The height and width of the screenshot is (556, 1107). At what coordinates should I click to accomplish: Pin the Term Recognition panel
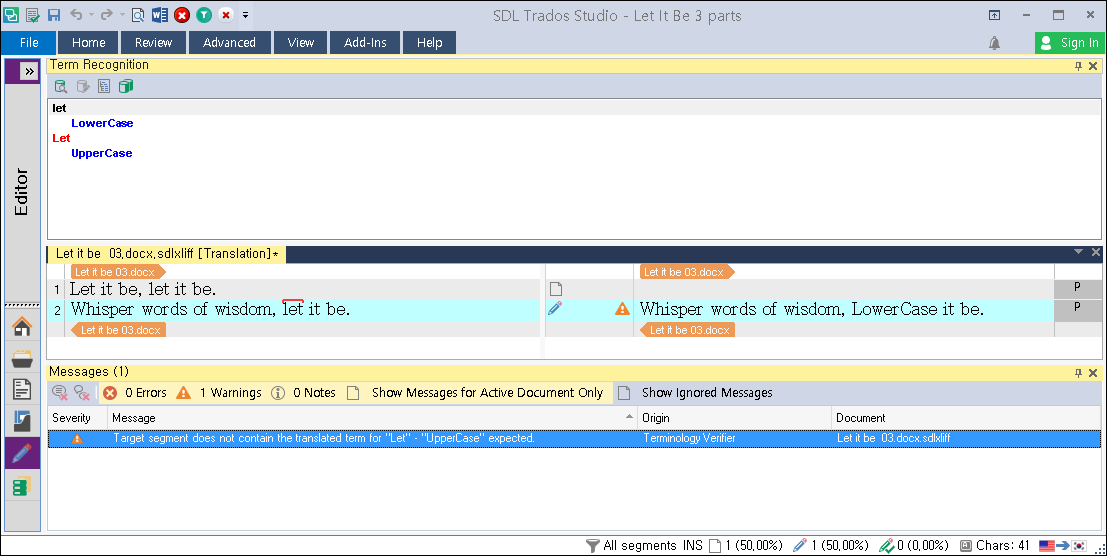(1078, 66)
